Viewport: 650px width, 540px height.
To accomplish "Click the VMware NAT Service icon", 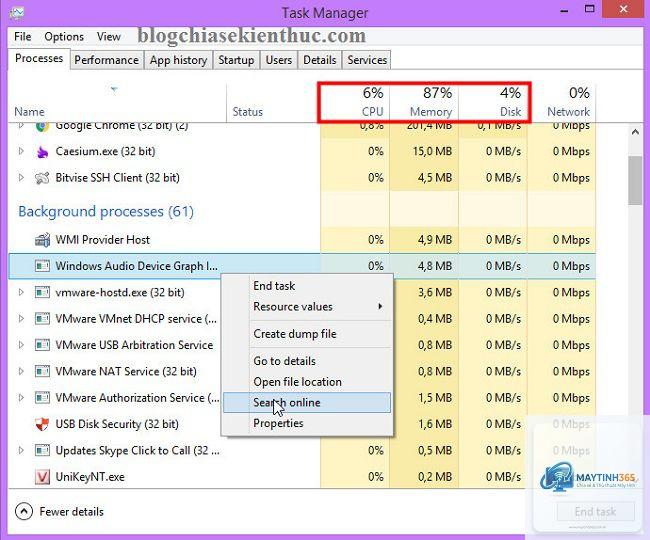I will [x=42, y=372].
